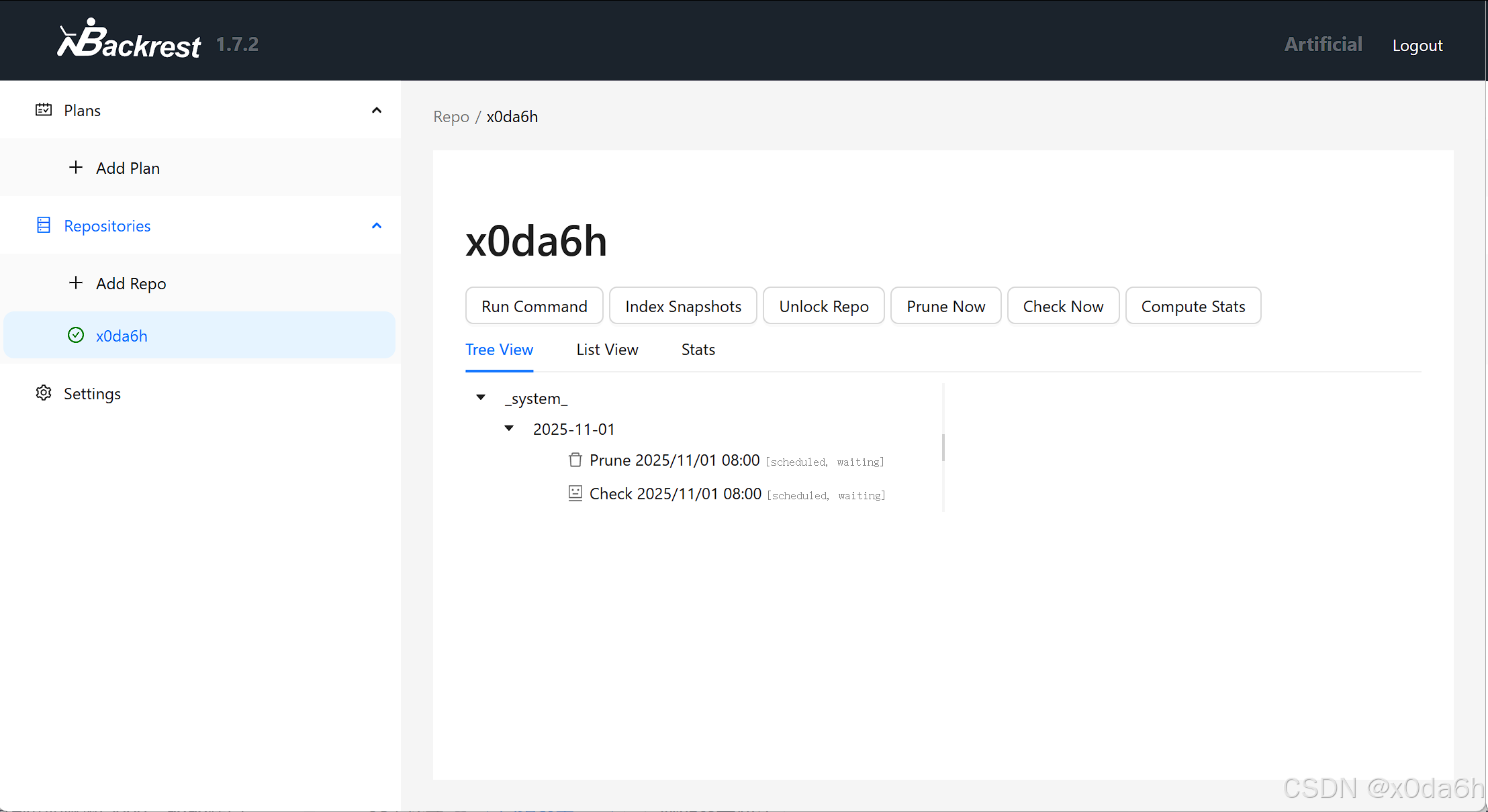
Task: Open the Stats tab
Action: [x=698, y=350]
